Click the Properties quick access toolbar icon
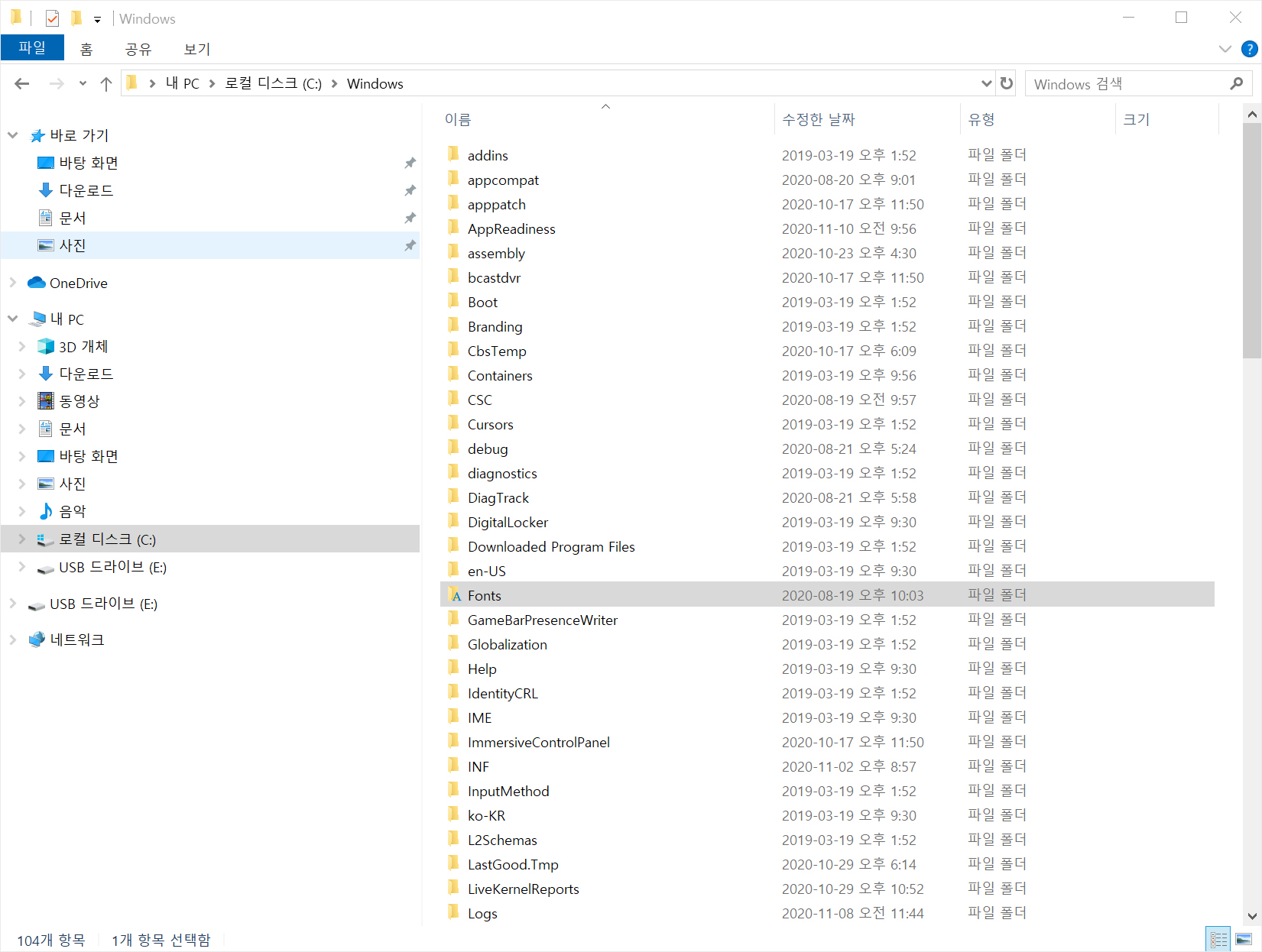This screenshot has height=952, width=1262. pos(52,18)
